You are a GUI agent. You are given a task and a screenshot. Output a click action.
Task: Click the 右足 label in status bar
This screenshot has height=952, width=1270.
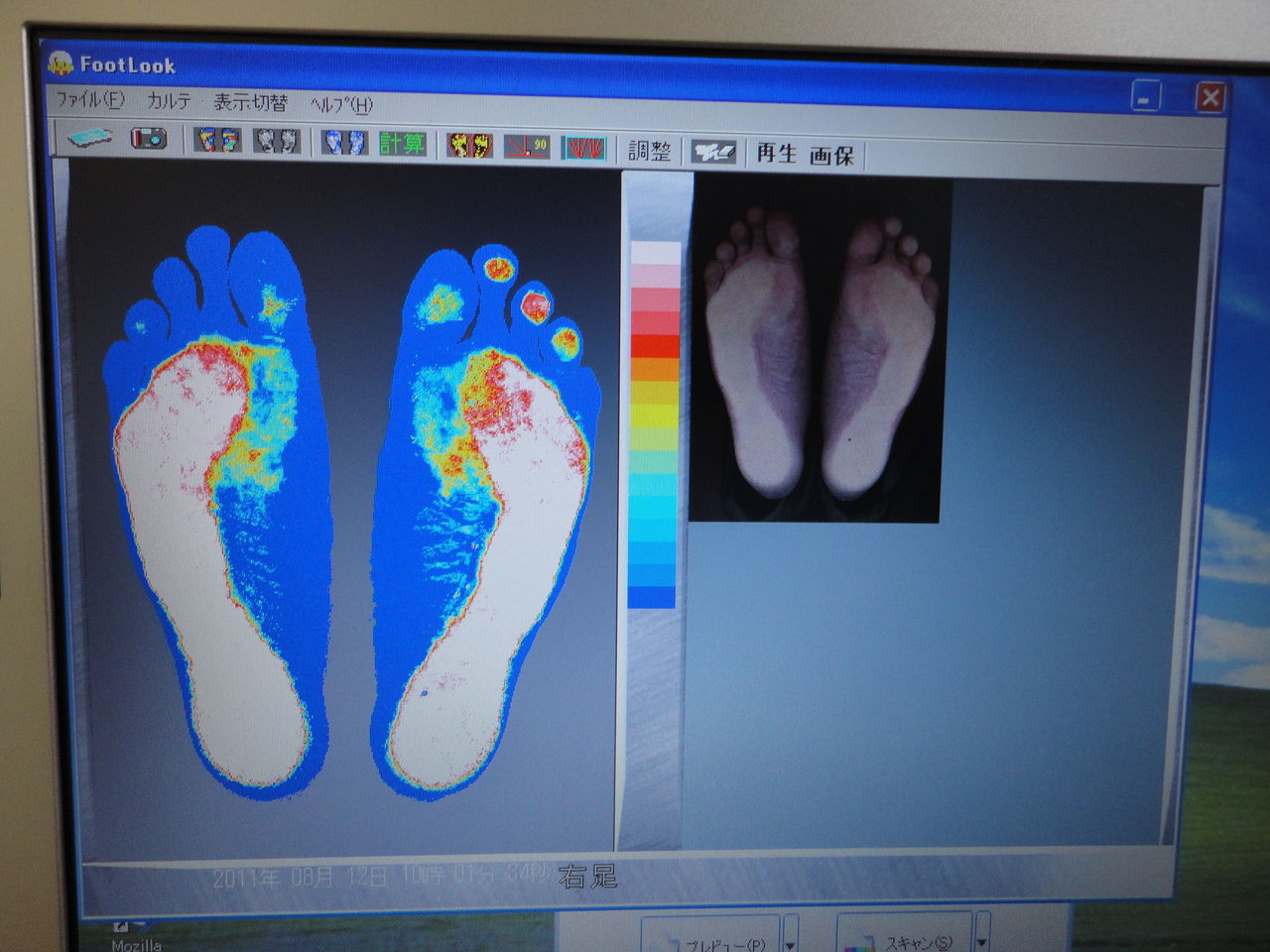click(588, 877)
